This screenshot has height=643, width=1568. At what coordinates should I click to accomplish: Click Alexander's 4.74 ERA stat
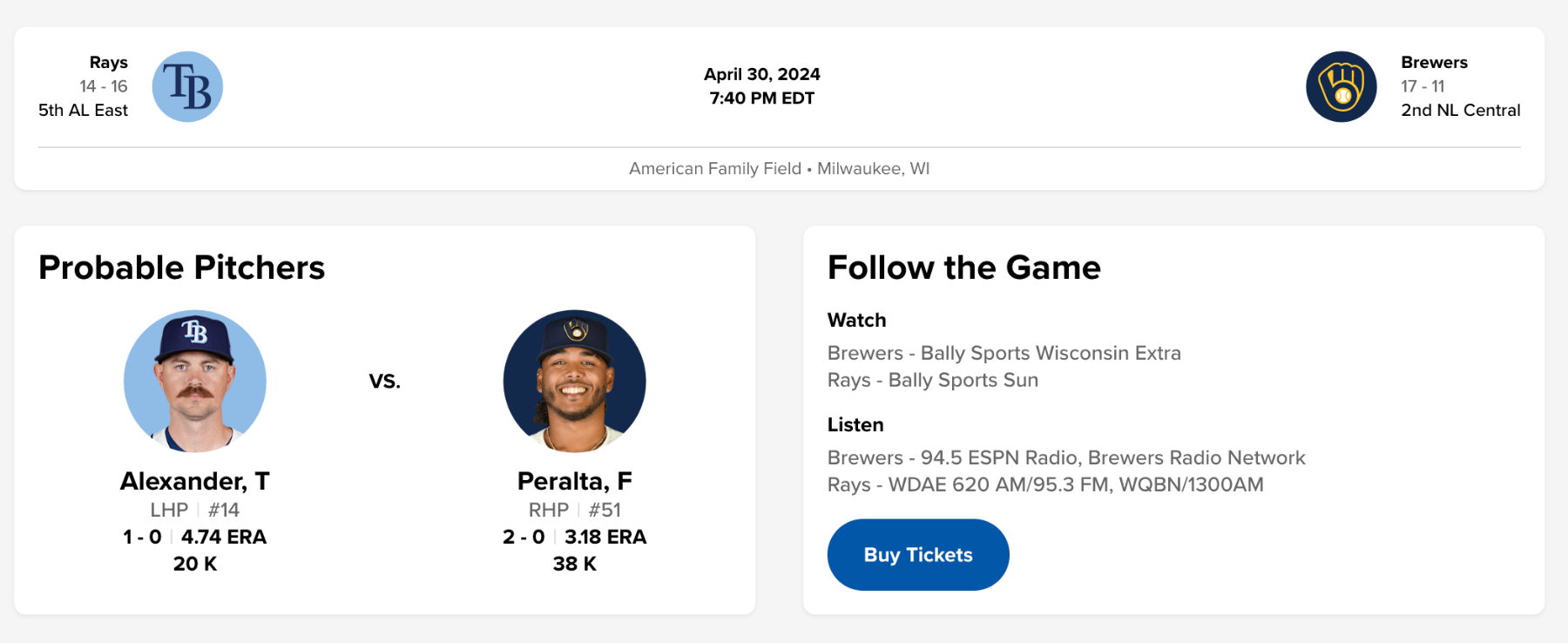point(224,537)
